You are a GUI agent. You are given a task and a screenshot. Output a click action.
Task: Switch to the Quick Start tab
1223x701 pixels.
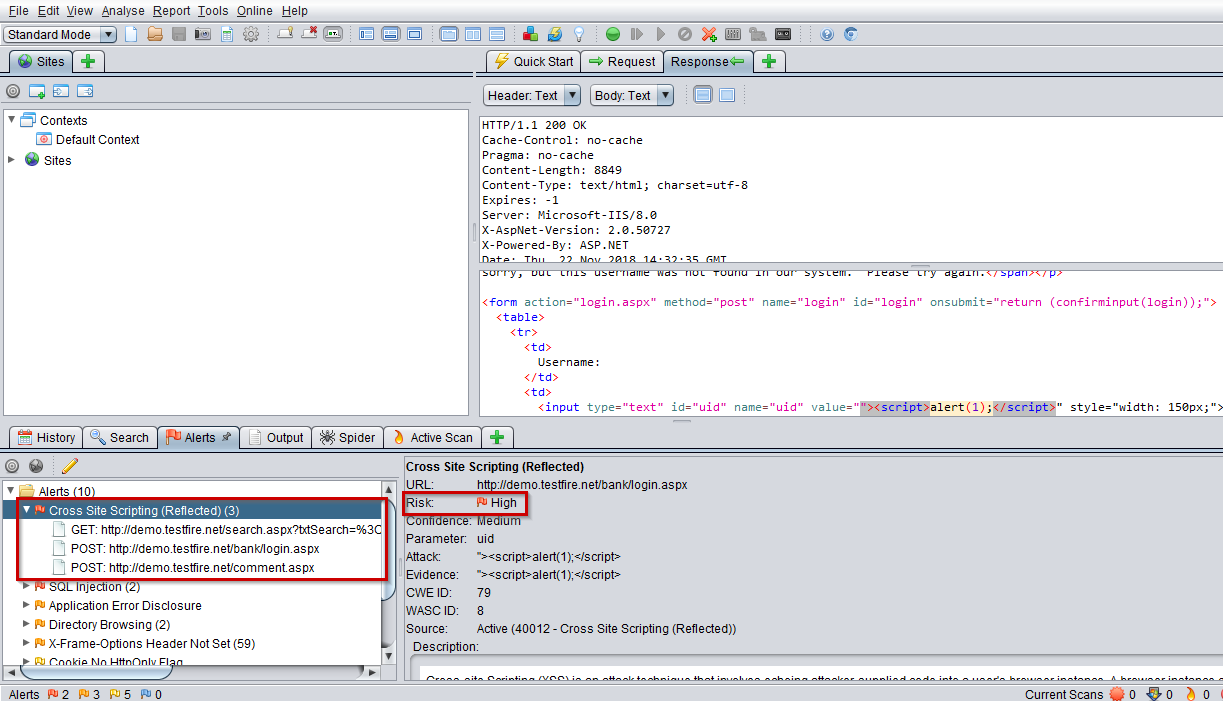click(533, 61)
